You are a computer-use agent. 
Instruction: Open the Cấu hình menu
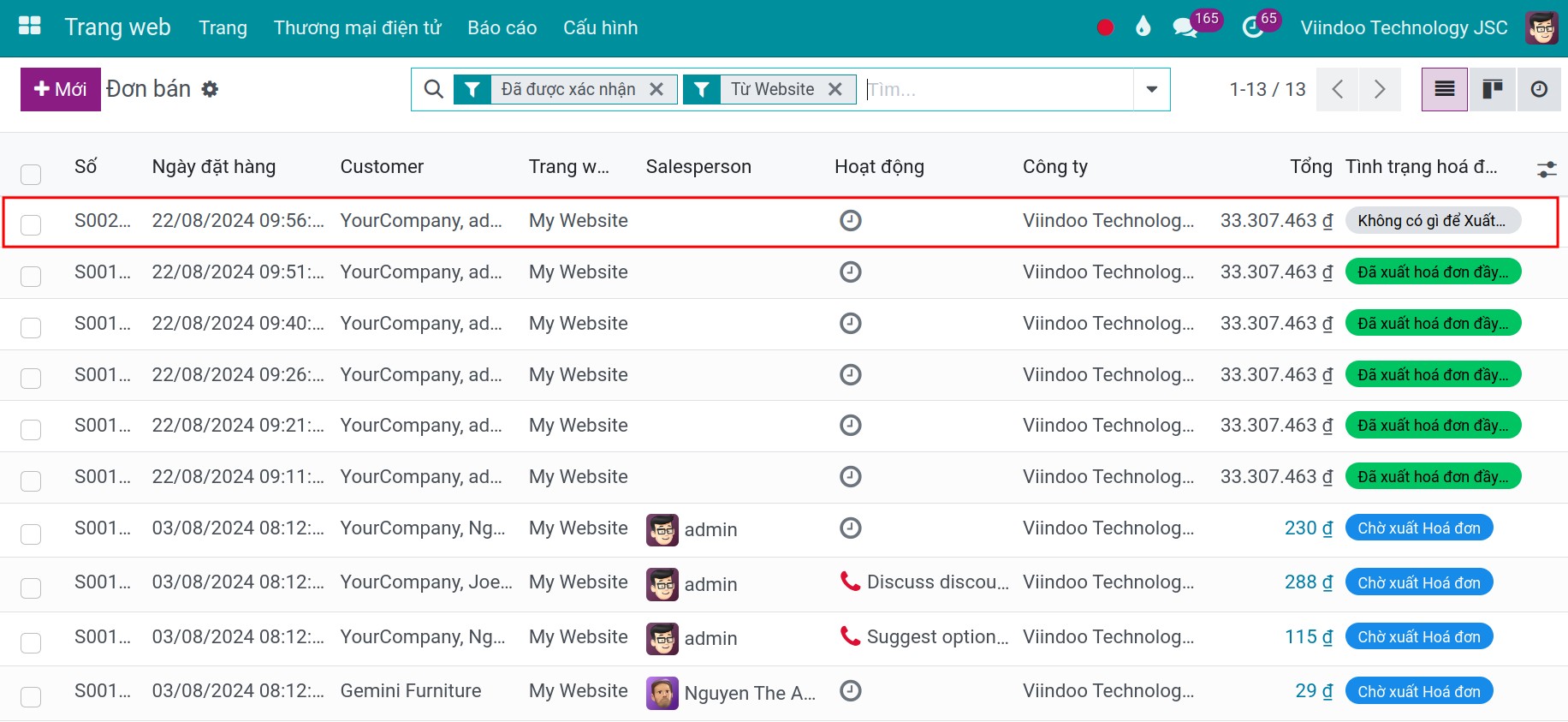click(601, 27)
